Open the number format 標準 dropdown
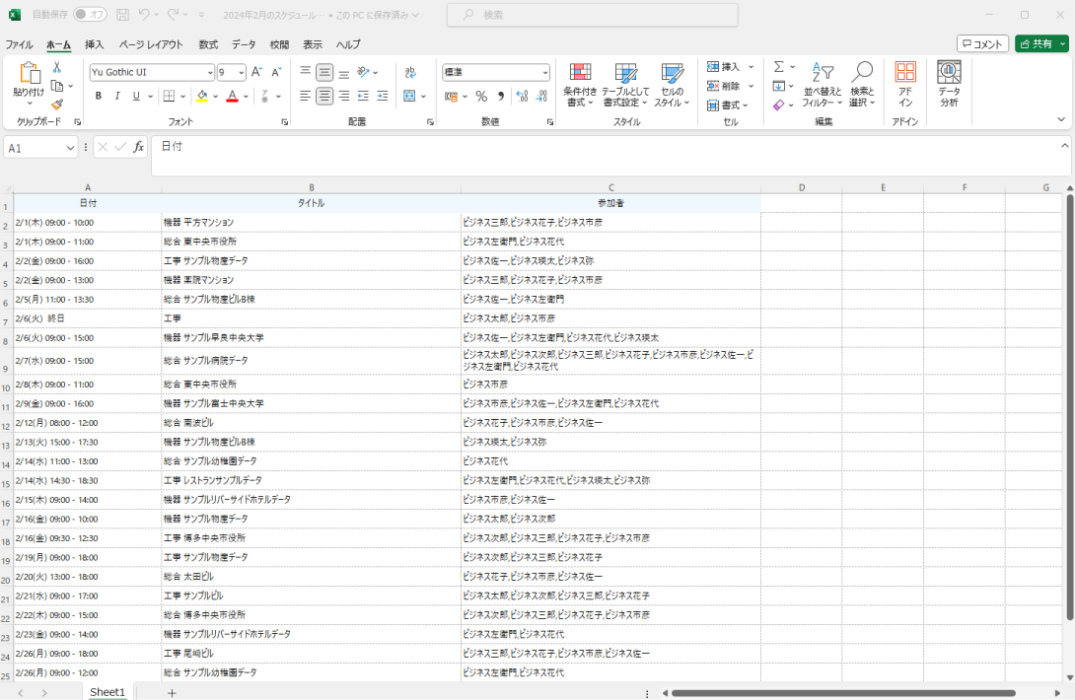Screen dimensions: 1075x700 [544, 72]
